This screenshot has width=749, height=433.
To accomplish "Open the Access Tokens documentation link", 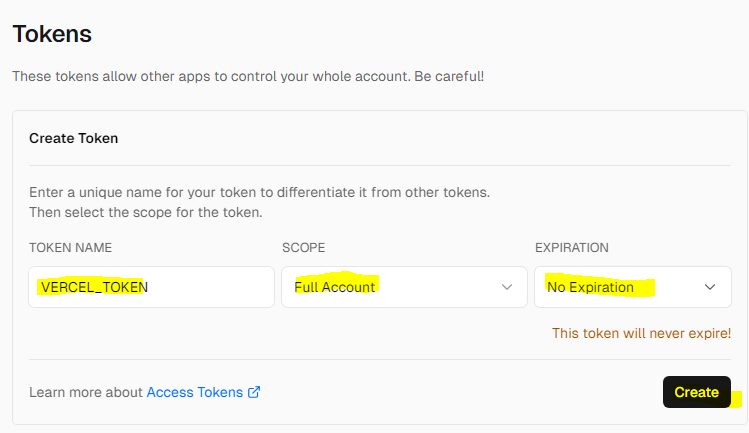I will (x=195, y=392).
